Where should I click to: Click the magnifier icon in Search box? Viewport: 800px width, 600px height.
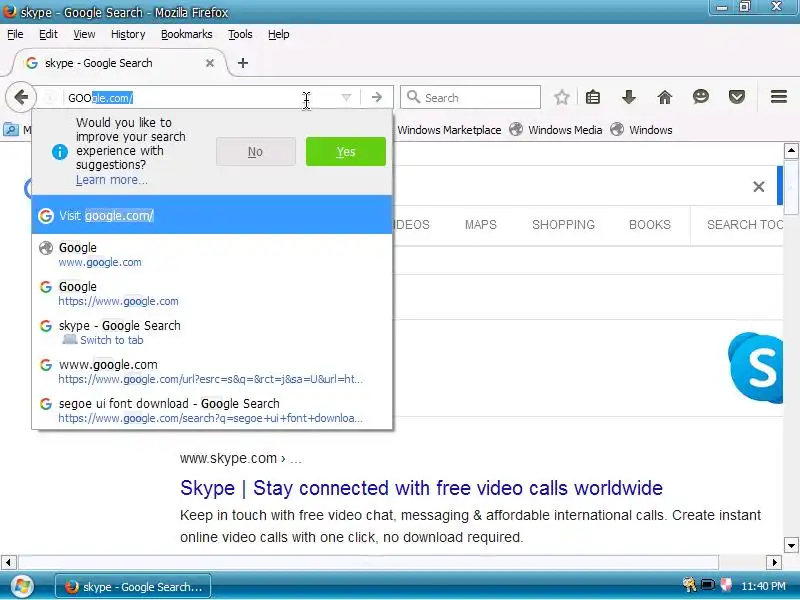point(413,97)
